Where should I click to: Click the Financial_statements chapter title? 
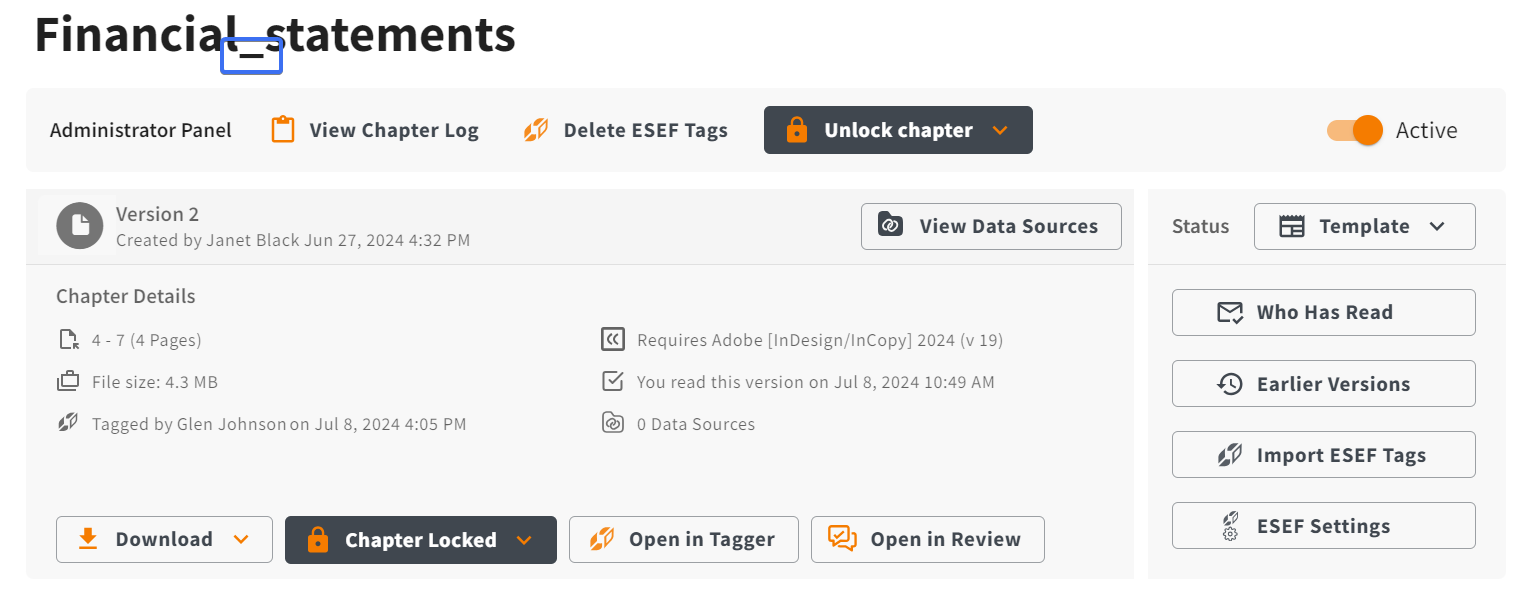tap(275, 34)
